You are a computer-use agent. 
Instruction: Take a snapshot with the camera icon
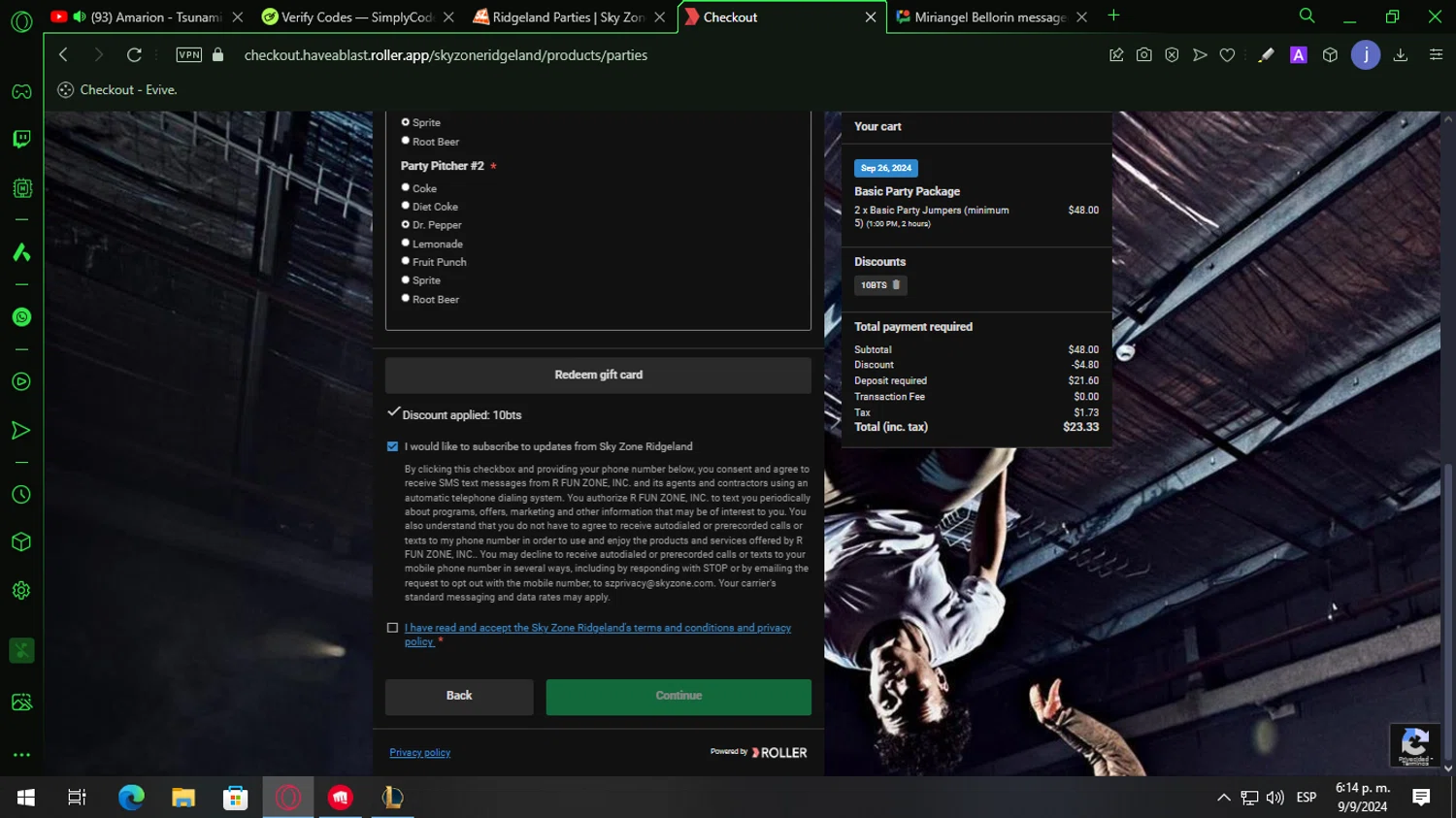[x=1144, y=55]
